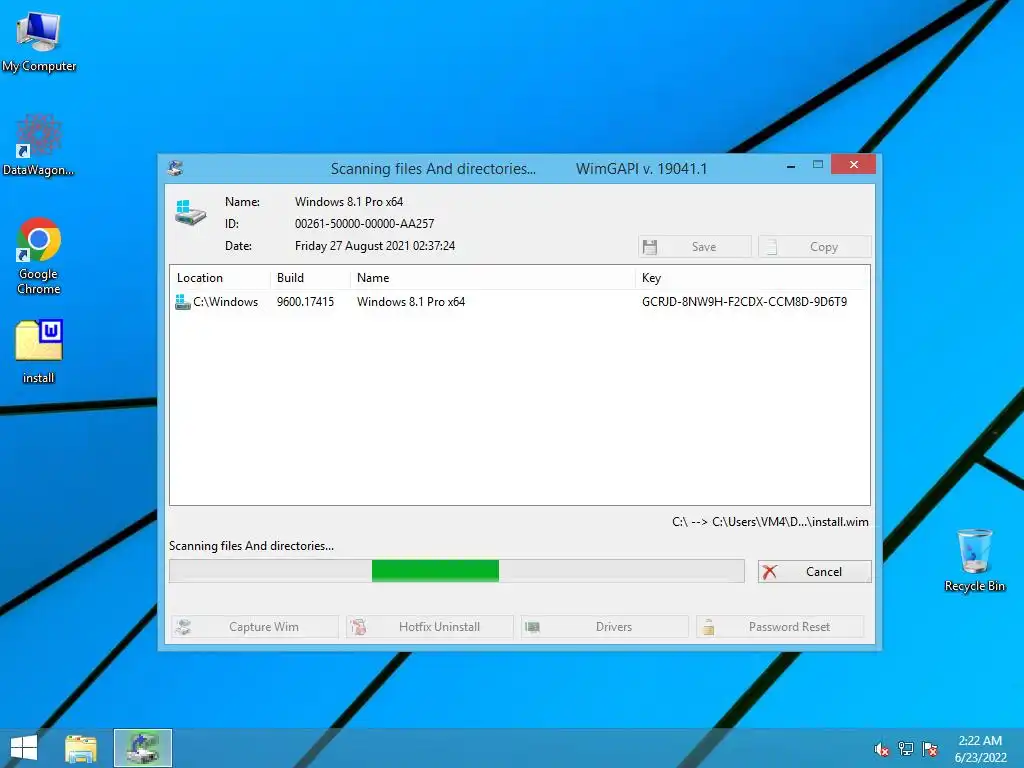The image size is (1024, 768).
Task: Click the Windows Start button
Action: tap(24, 748)
